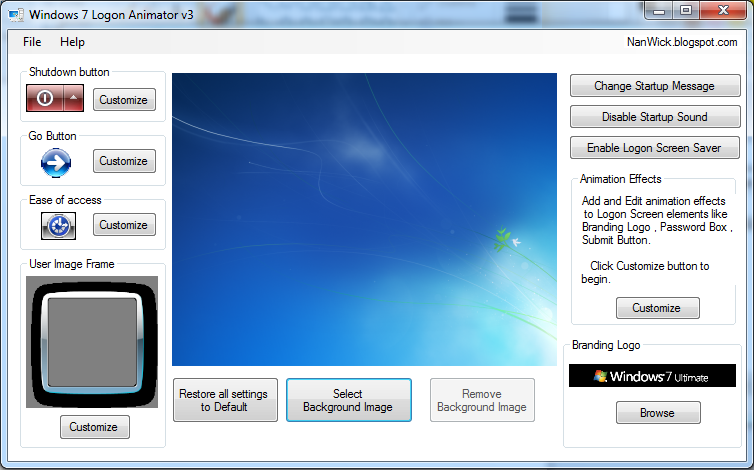
Task: Click the 'Windows 7 Logon Animator v3' title
Action: point(111,15)
